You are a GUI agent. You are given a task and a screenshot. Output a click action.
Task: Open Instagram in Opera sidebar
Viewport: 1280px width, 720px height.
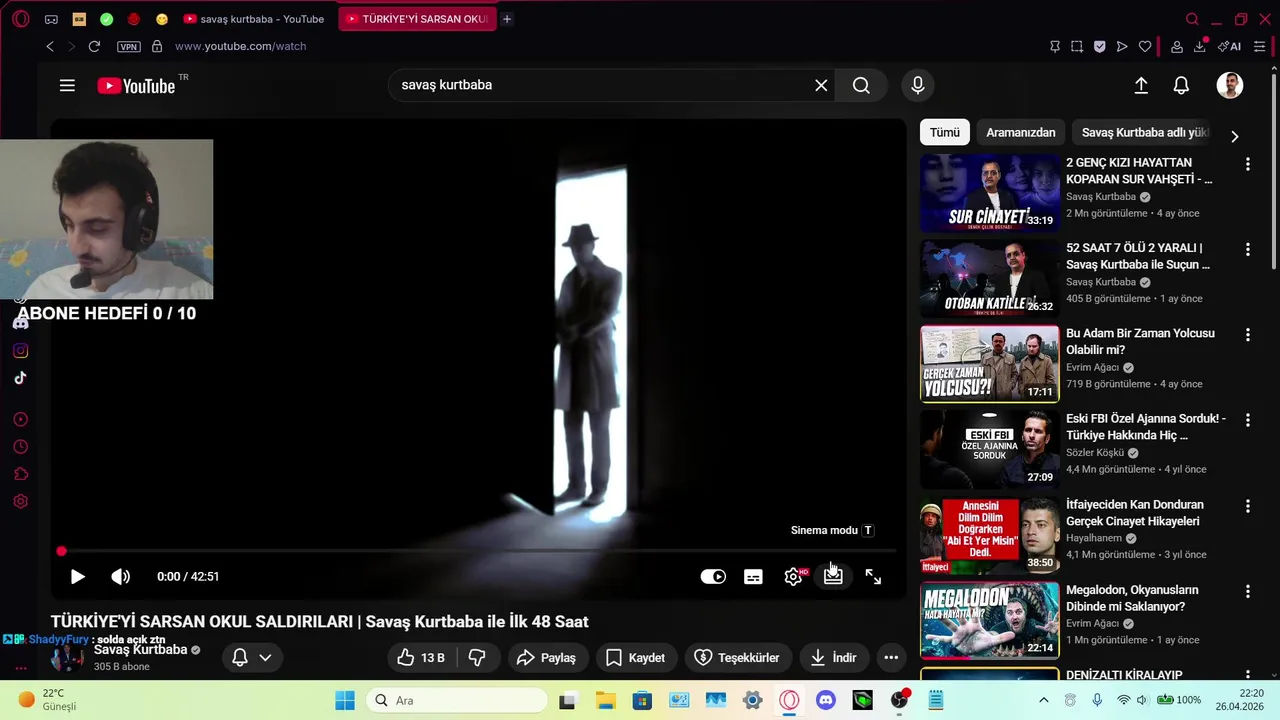pos(20,351)
